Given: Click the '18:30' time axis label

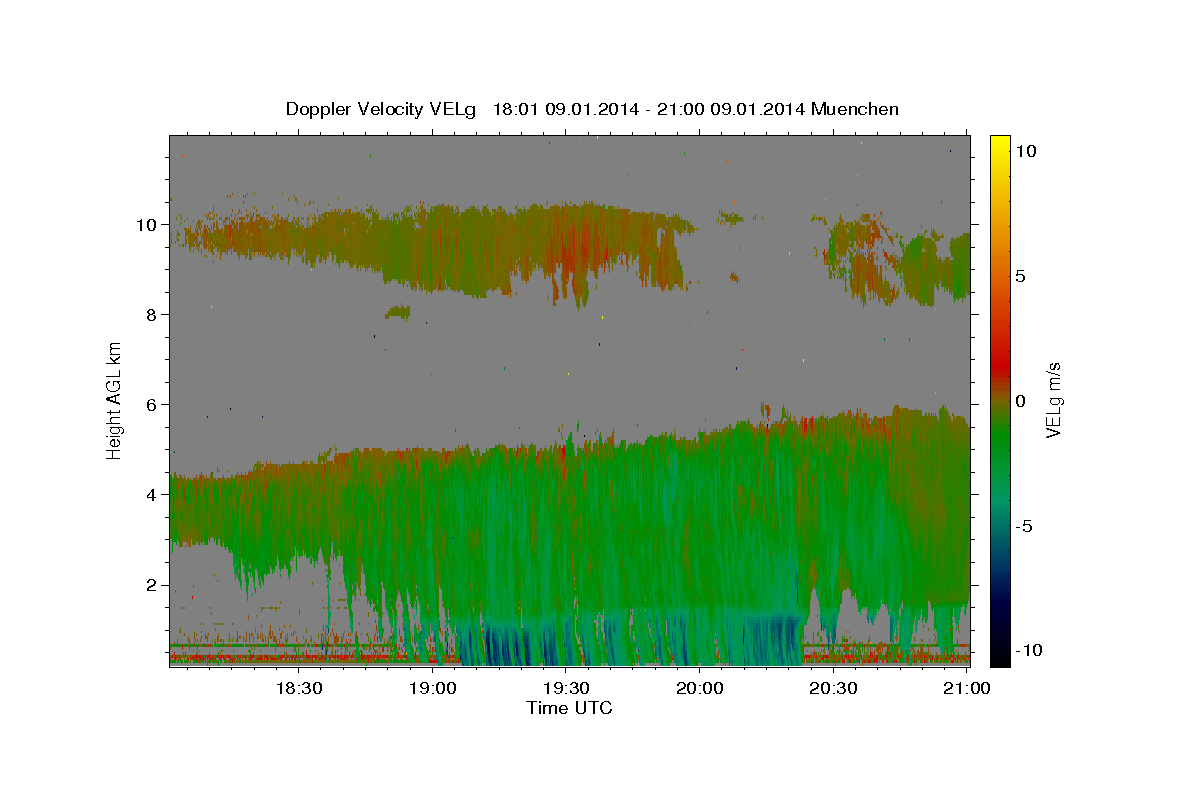Looking at the screenshot, I should pyautogui.click(x=297, y=688).
